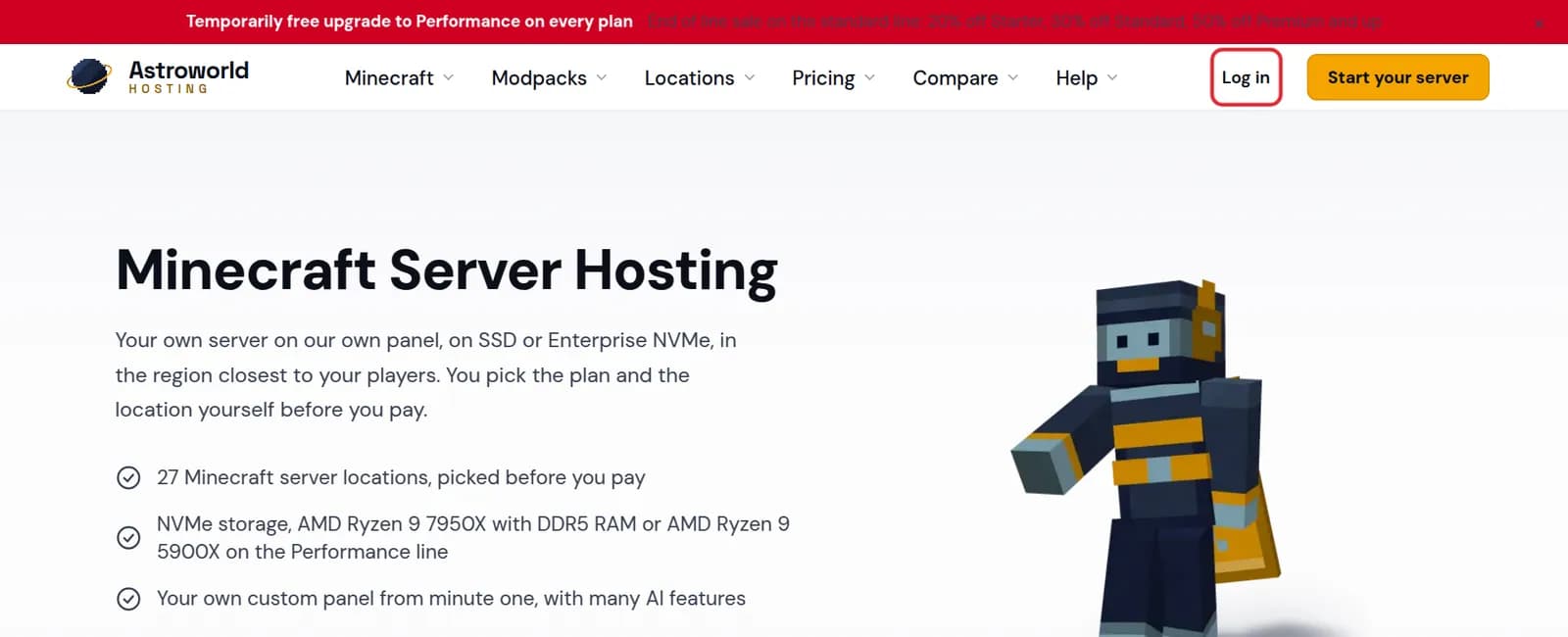Open the Modpacks navigation menu
Viewport: 1568px width, 637px height.
549,77
